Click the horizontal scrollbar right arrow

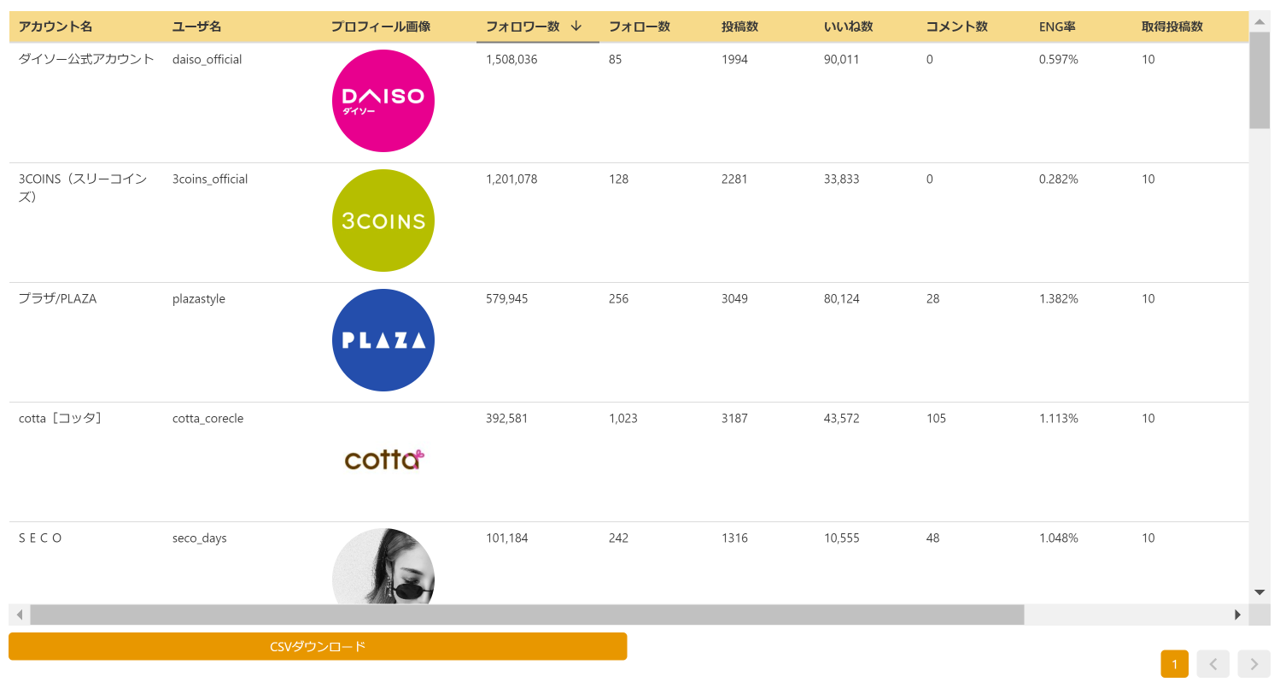[1238, 615]
